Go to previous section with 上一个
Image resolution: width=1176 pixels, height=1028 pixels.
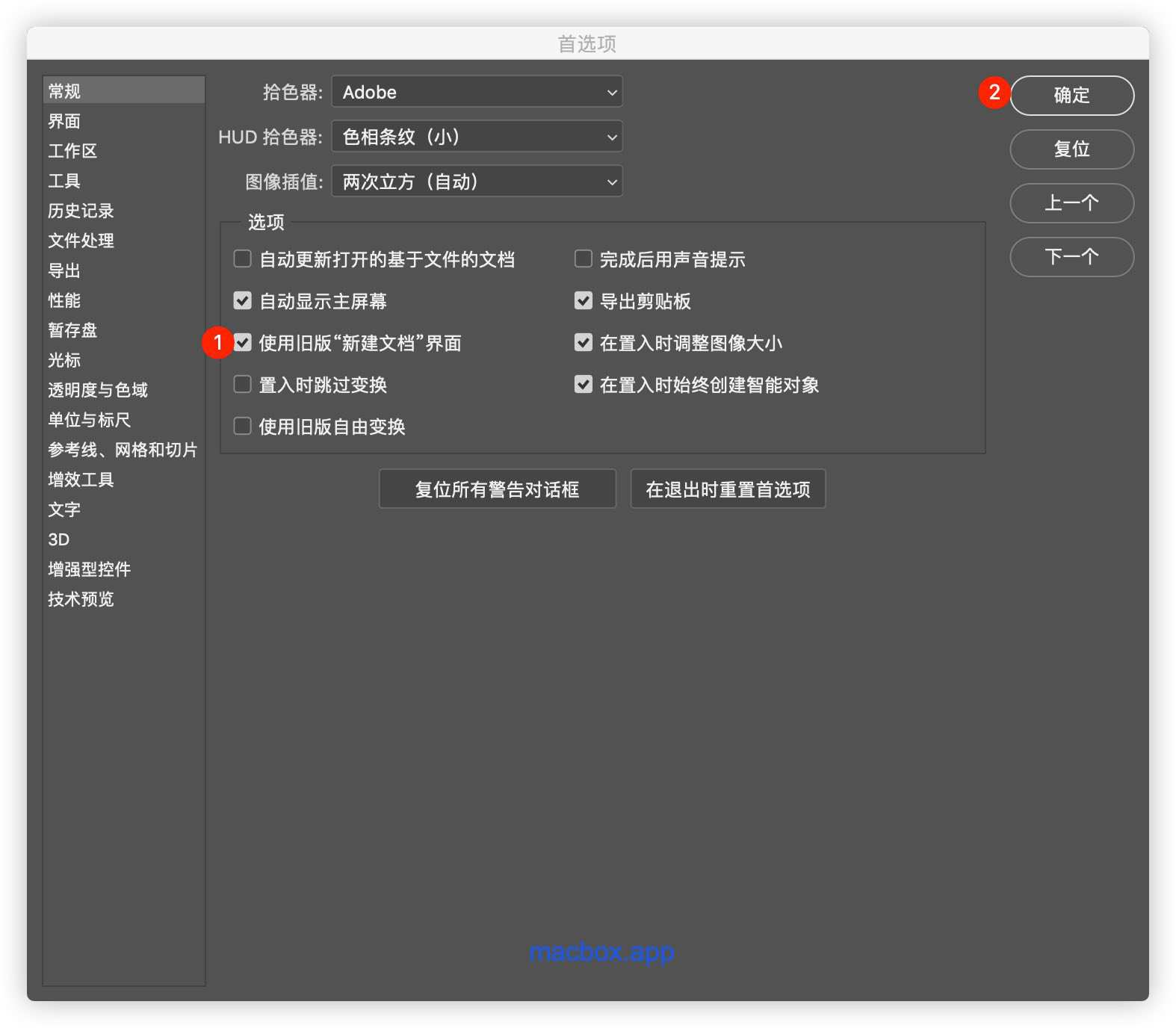click(x=1071, y=203)
